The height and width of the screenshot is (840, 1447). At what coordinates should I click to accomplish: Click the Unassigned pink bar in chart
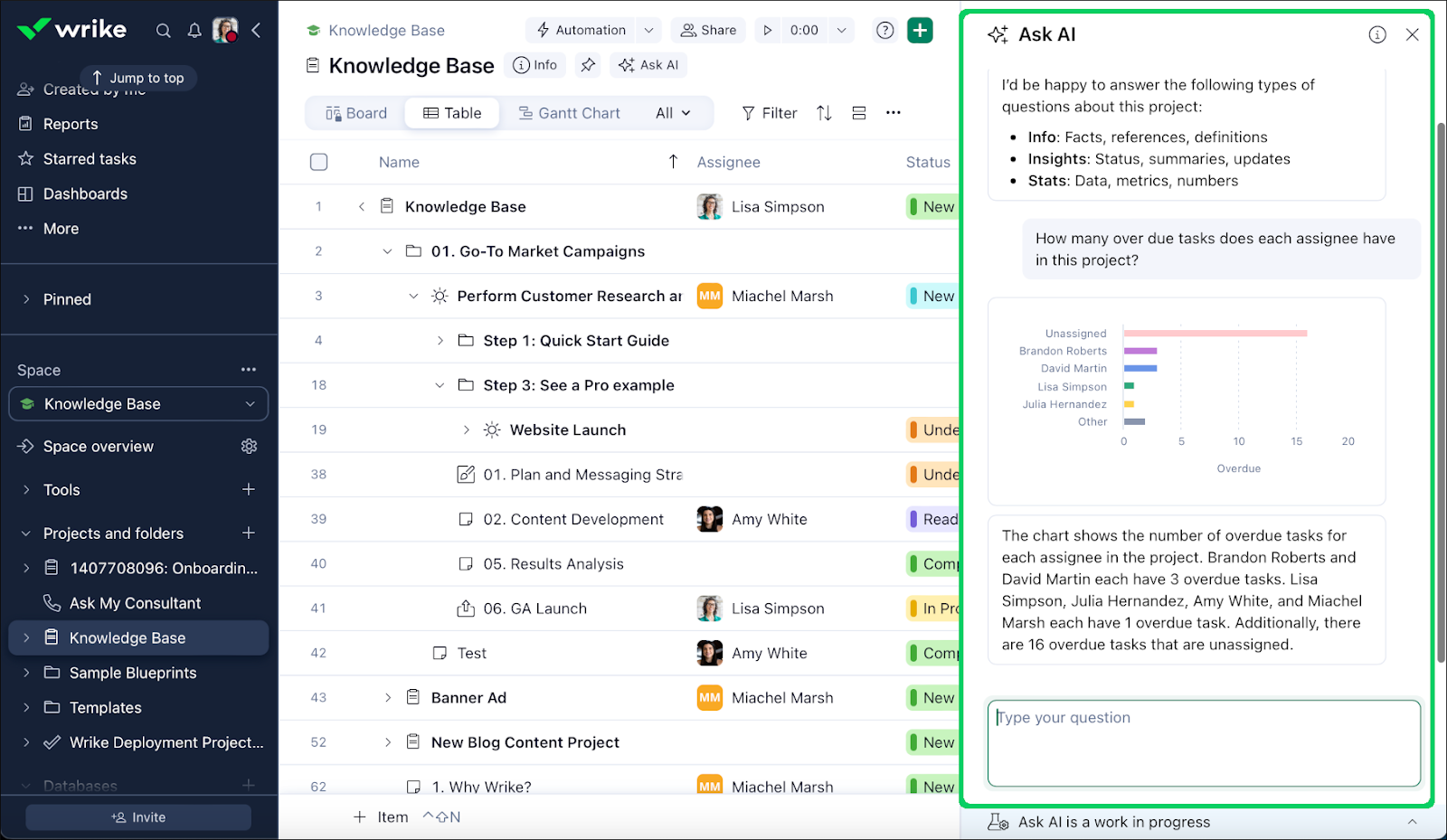(1215, 334)
